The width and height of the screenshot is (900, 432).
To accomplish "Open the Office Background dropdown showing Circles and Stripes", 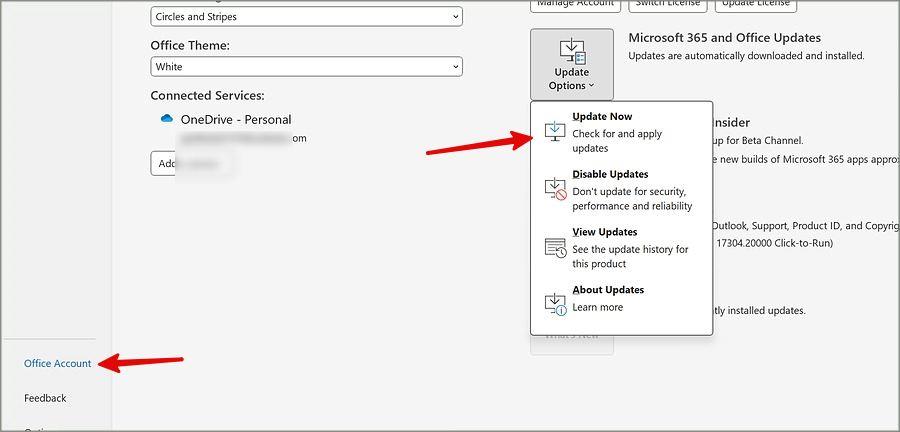I will point(307,17).
